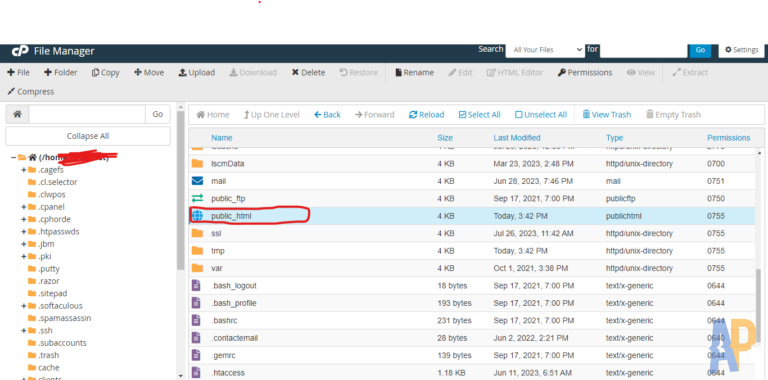Expand the .pki tree folder

[x=24, y=257]
